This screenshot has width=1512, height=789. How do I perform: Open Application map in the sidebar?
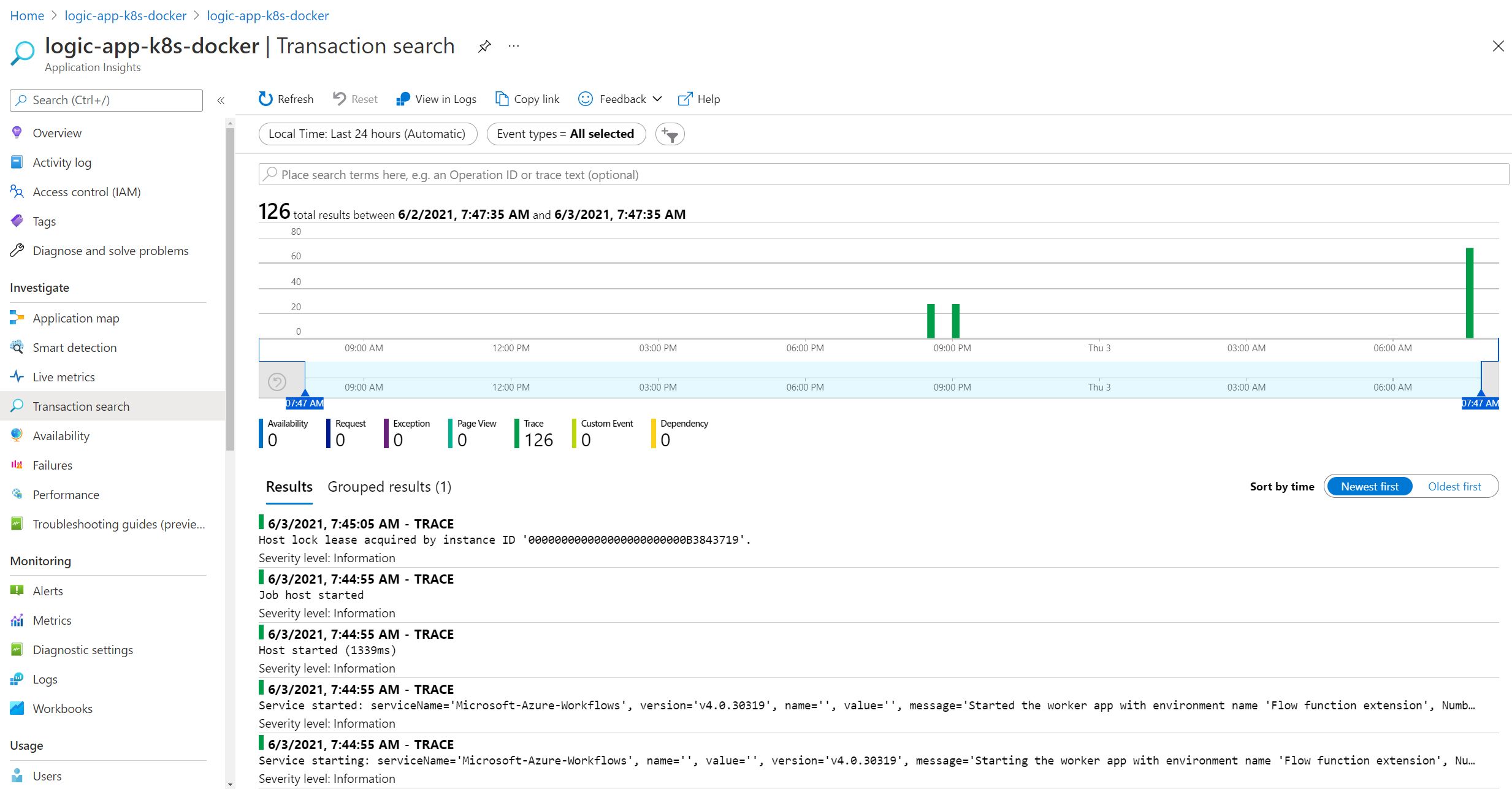(x=75, y=318)
